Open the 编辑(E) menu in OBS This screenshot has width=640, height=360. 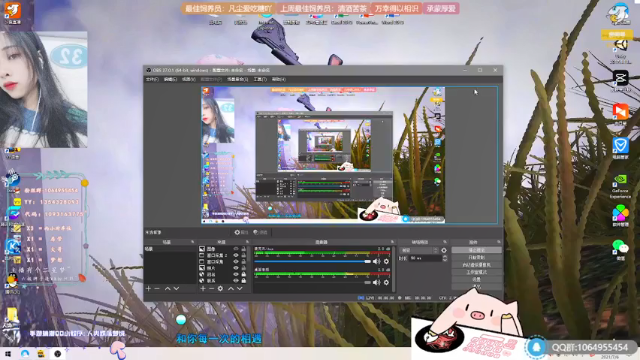[170, 80]
